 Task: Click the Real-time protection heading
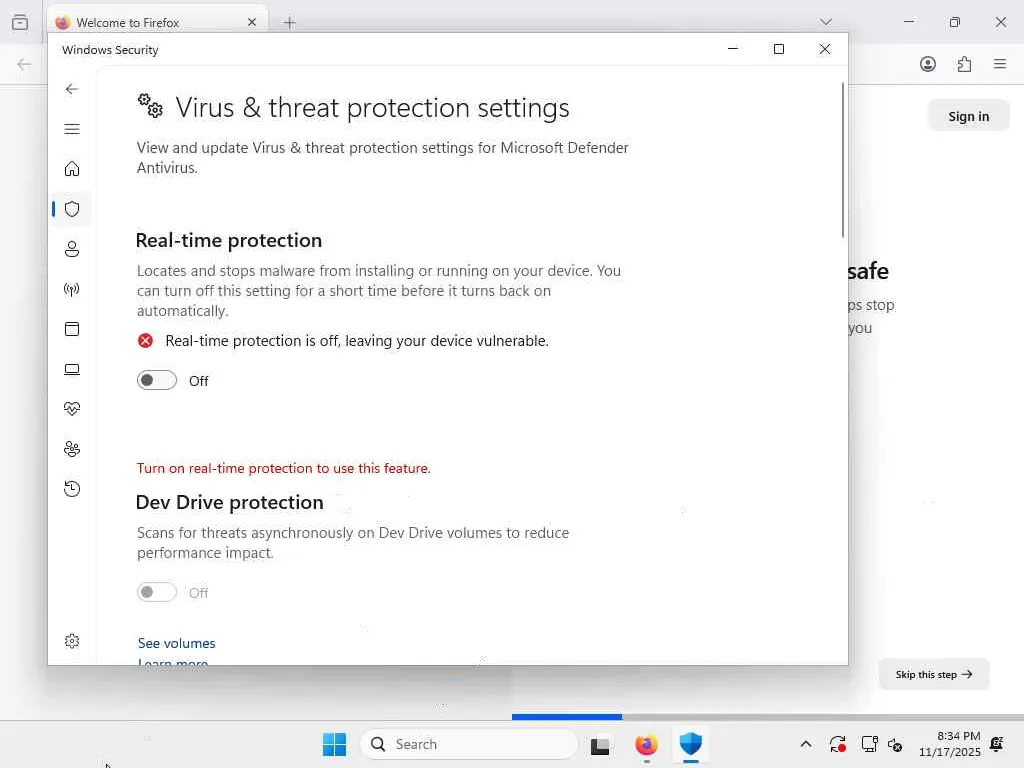point(229,240)
